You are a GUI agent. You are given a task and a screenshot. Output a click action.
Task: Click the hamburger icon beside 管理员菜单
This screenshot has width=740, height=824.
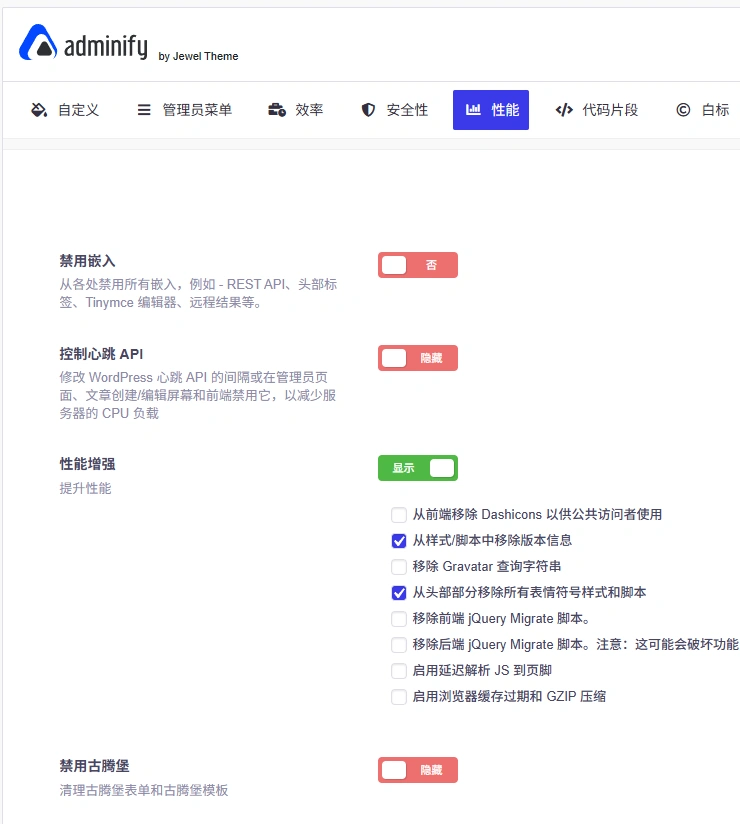pos(144,110)
